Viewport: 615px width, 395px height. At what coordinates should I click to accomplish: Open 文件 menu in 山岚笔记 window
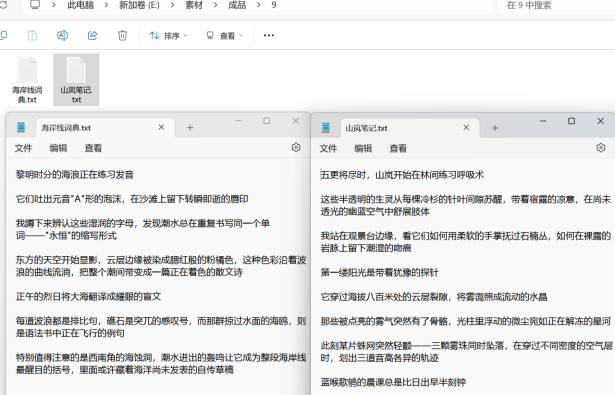click(328, 148)
